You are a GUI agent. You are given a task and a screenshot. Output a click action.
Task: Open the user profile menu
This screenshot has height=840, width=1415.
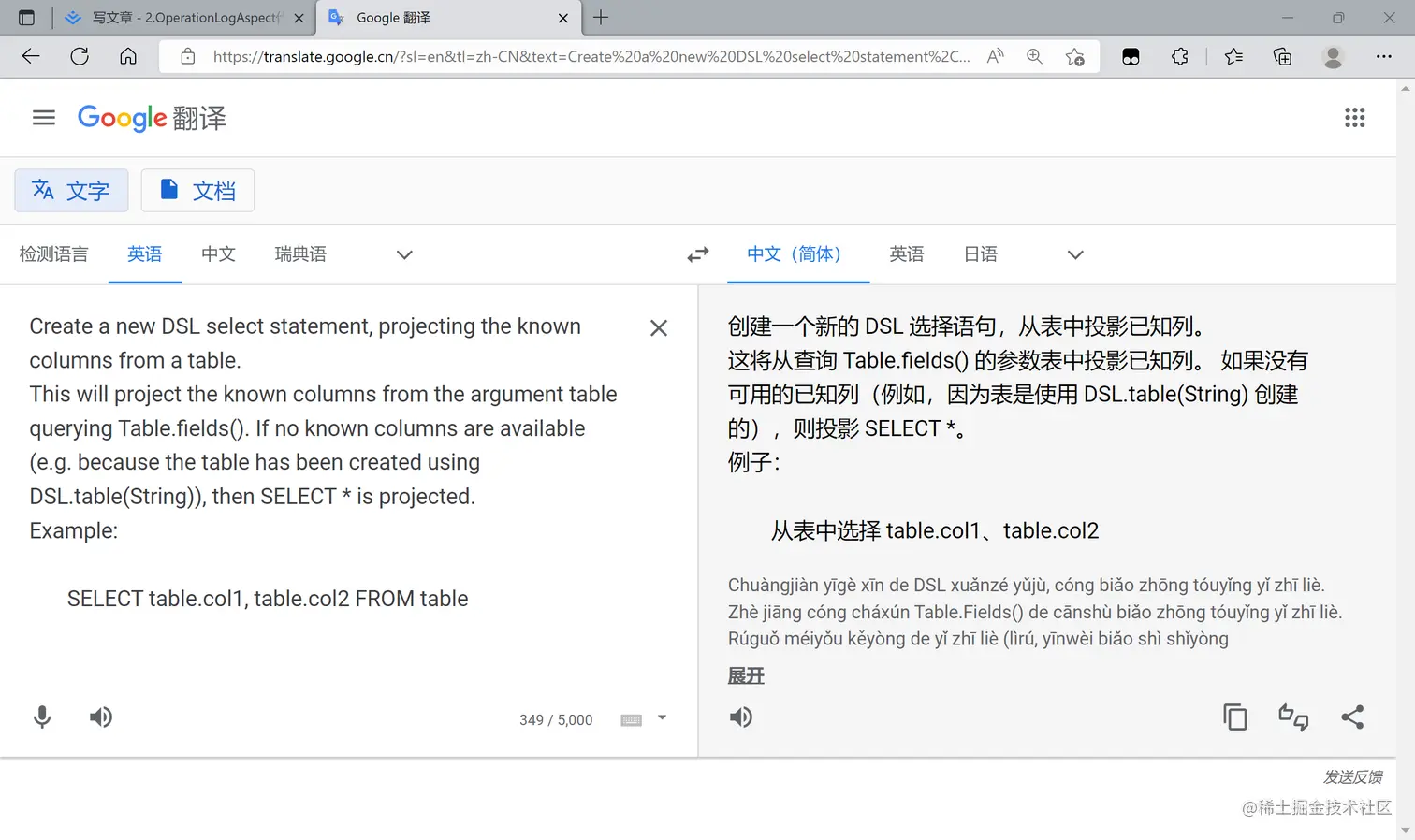tap(1333, 56)
